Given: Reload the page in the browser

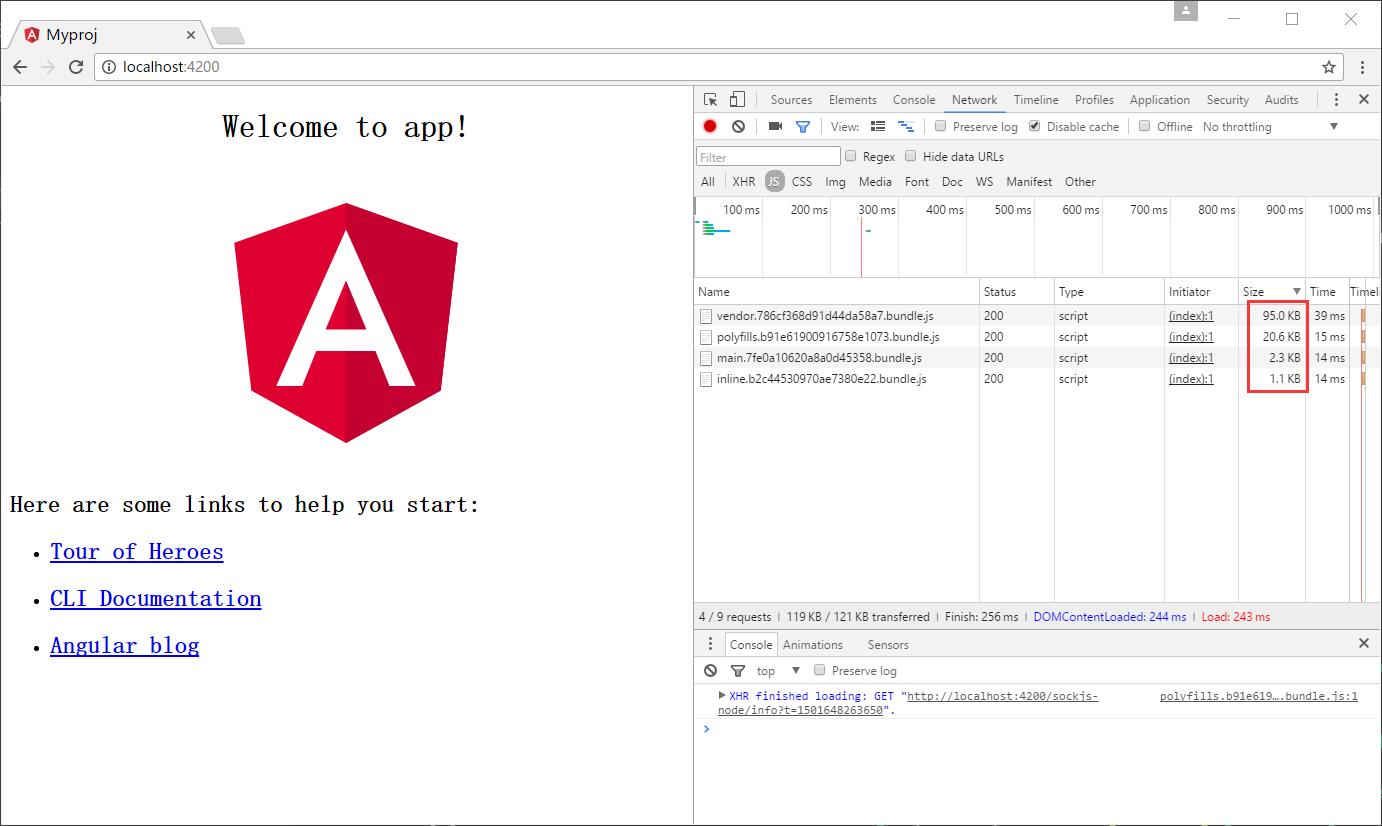Looking at the screenshot, I should pyautogui.click(x=76, y=67).
